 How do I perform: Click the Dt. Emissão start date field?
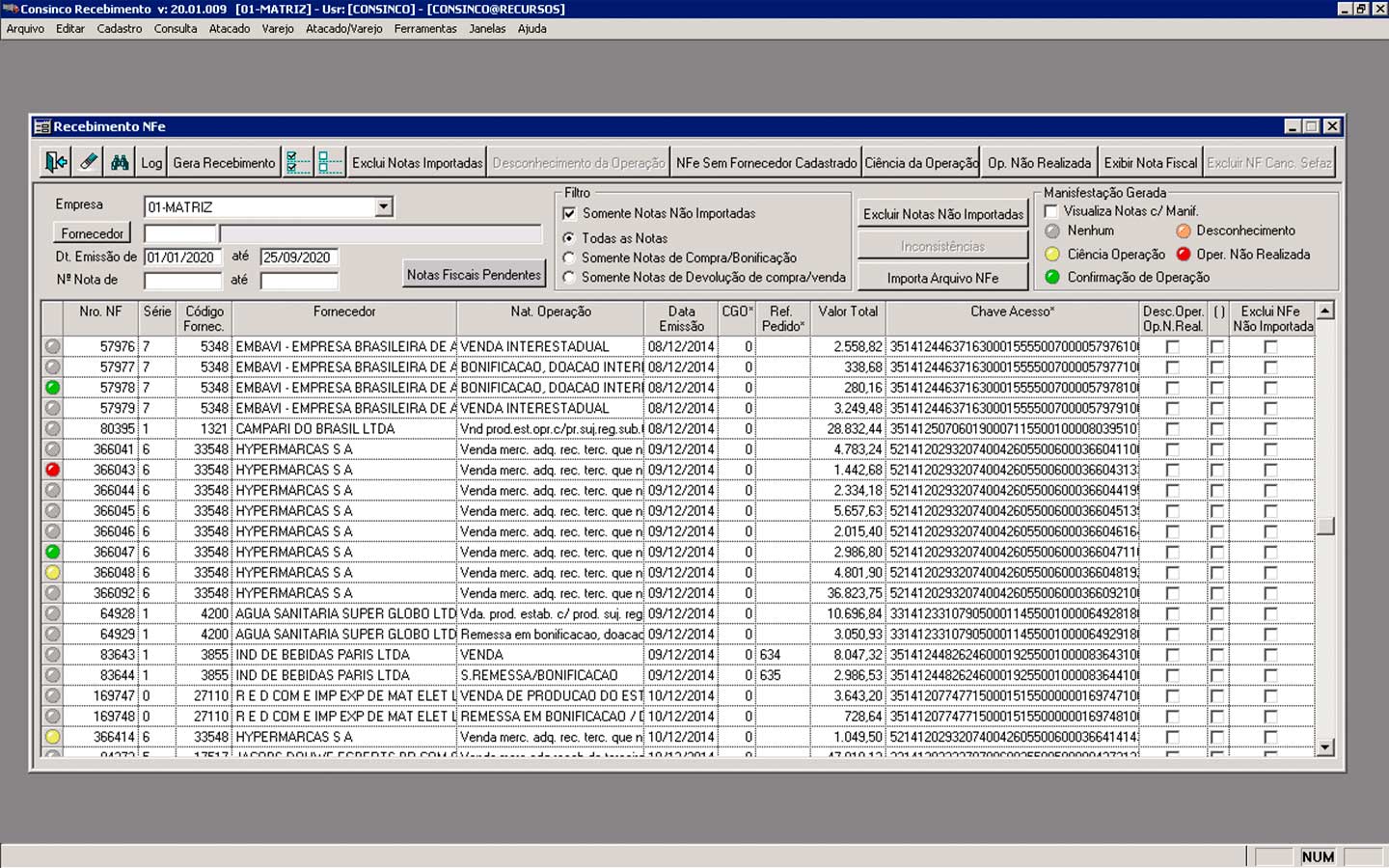(181, 258)
